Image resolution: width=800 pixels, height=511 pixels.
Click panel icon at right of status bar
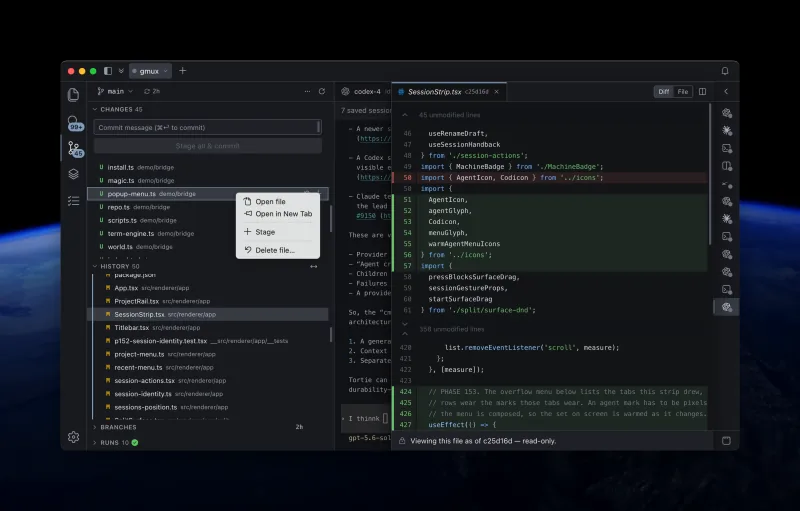tap(726, 441)
